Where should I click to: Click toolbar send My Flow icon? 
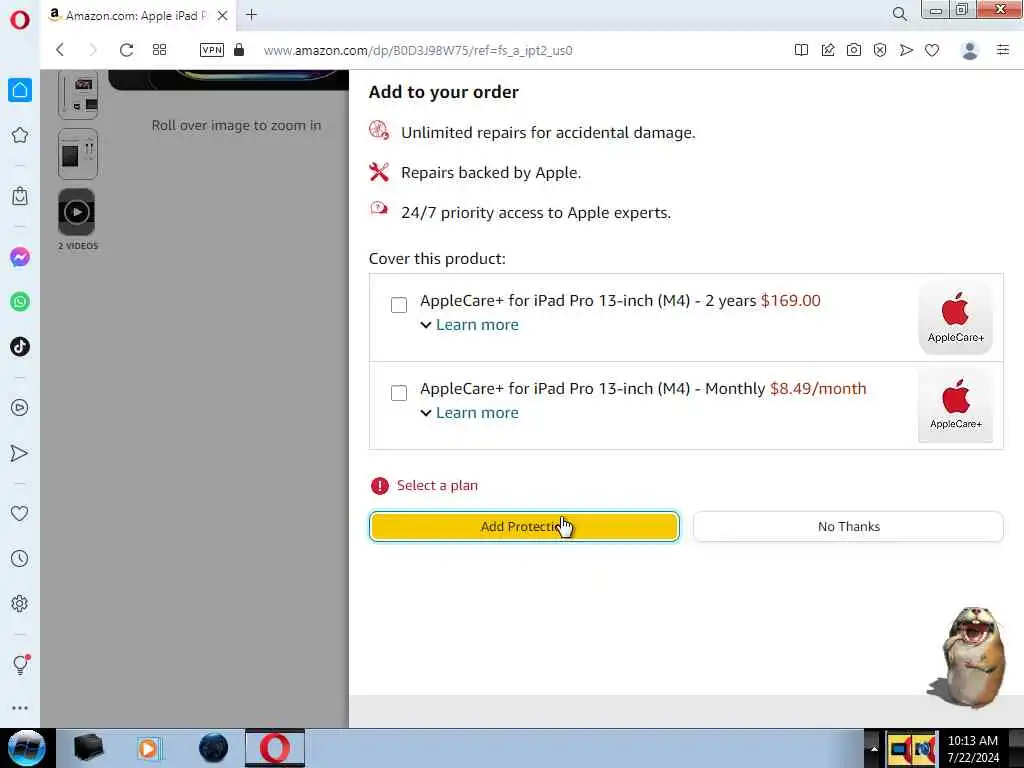[906, 50]
